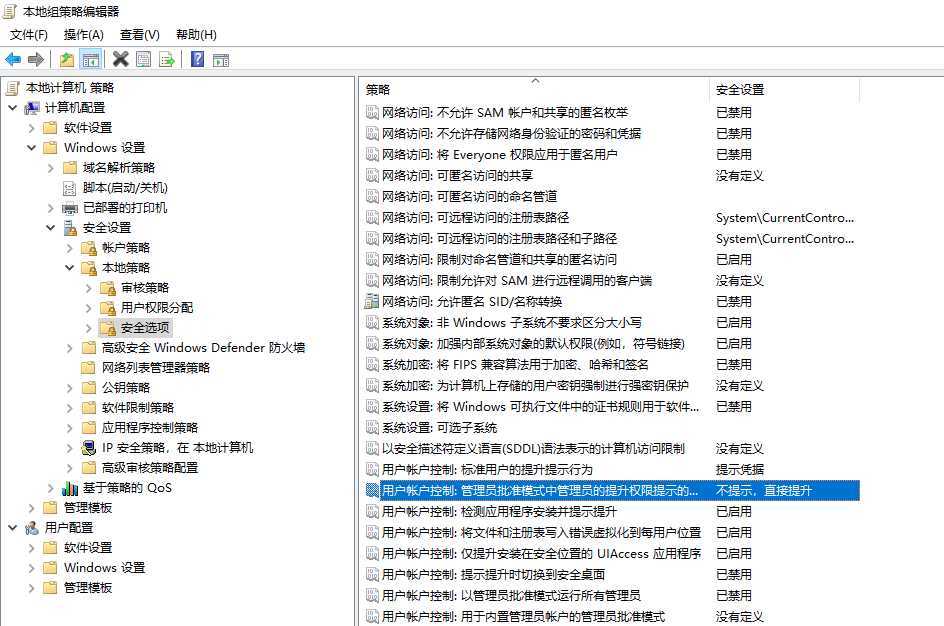Click icon of 用户帐户控制: 标准用户的提升提示行为

click(372, 470)
